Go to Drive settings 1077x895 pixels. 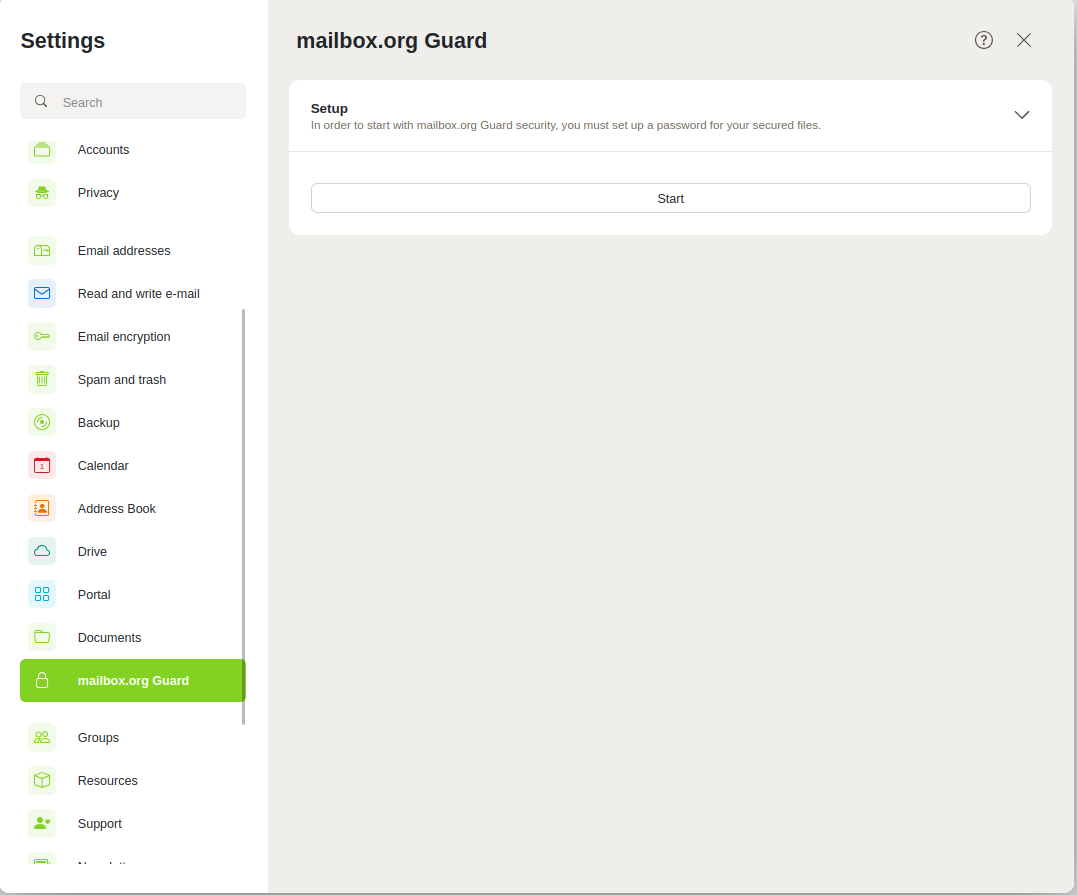pyautogui.click(x=133, y=552)
